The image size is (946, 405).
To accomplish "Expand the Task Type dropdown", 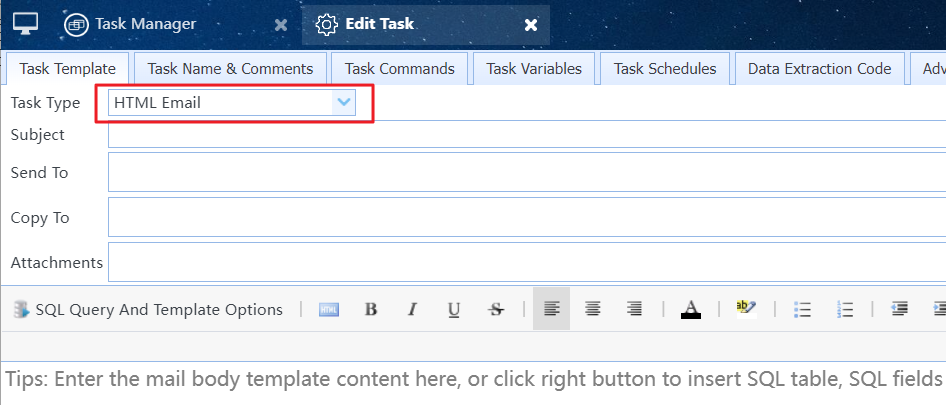I will 344,102.
